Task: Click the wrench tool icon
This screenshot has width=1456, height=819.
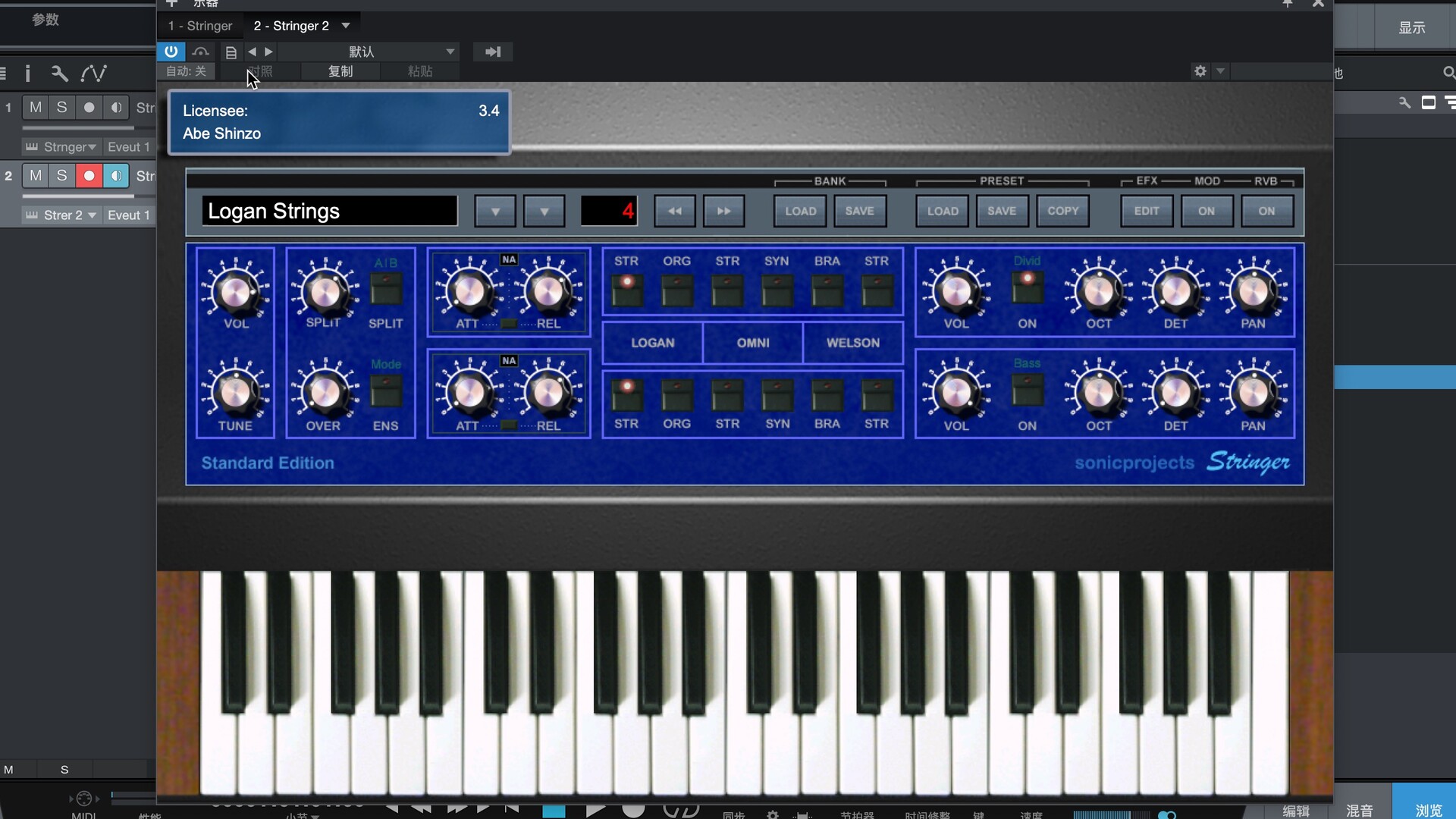Action: point(59,74)
